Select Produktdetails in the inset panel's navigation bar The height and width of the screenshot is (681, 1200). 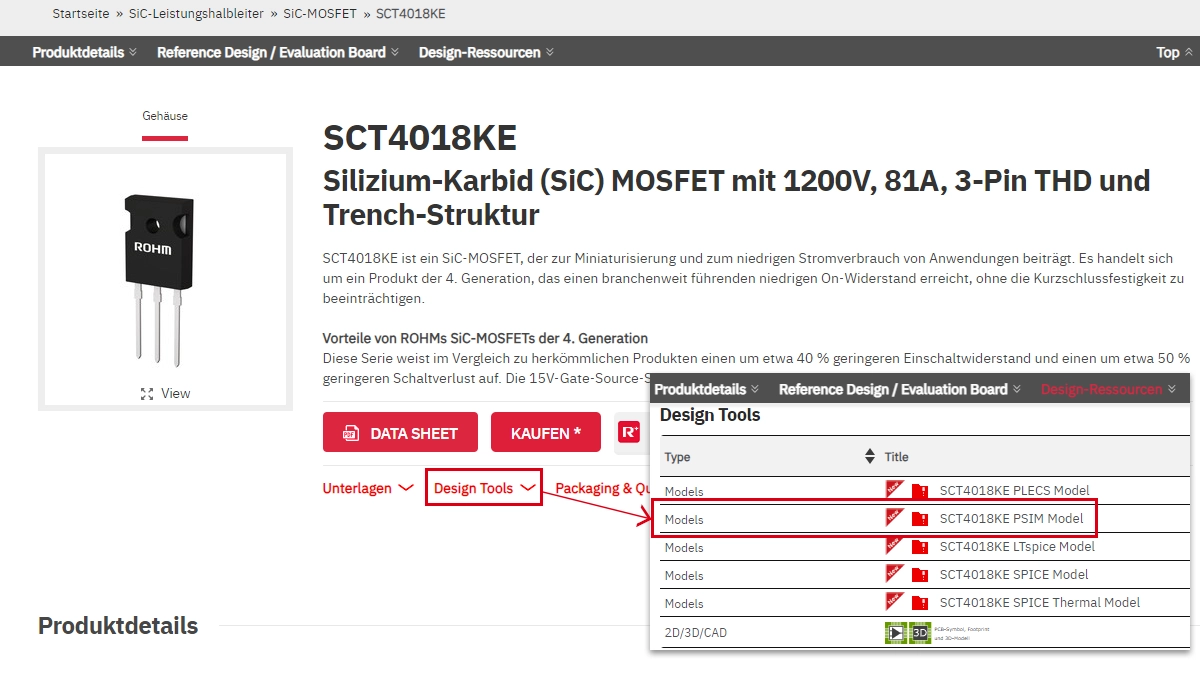pos(707,389)
